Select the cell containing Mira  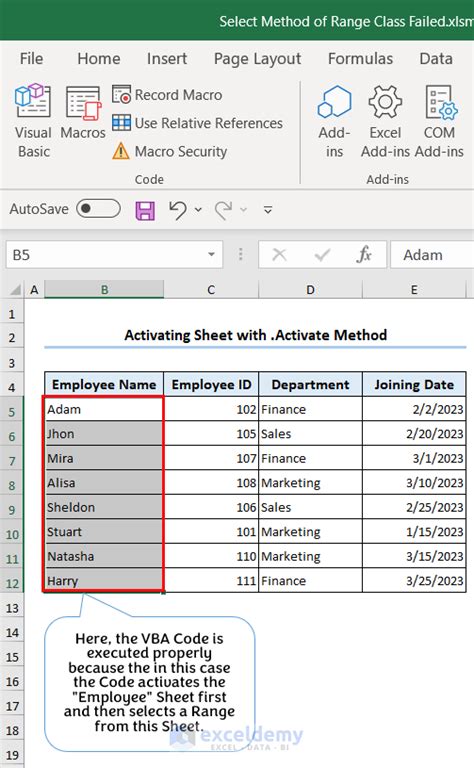[x=104, y=458]
